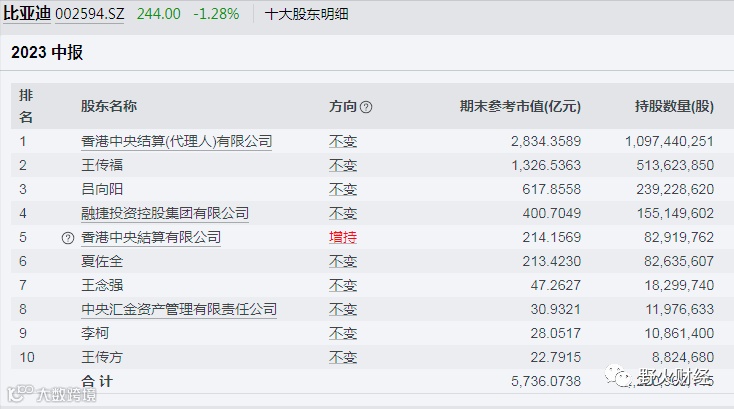This screenshot has width=734, height=409.
Task: Click market value 2,834.3589
Action: 546,141
